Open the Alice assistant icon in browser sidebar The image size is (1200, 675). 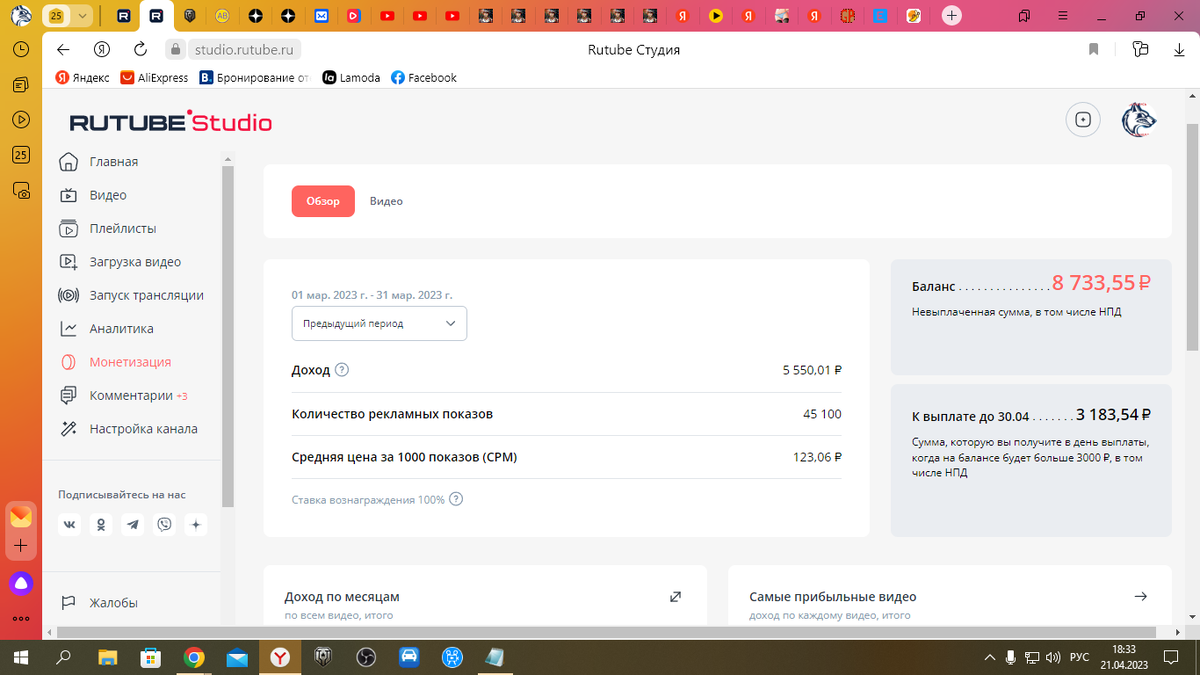[21, 583]
